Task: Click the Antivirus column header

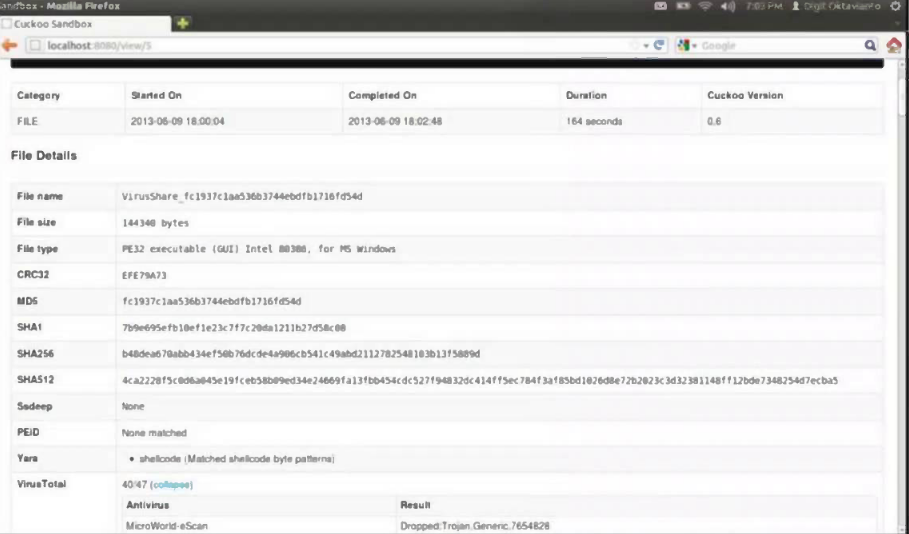Action: click(x=148, y=505)
